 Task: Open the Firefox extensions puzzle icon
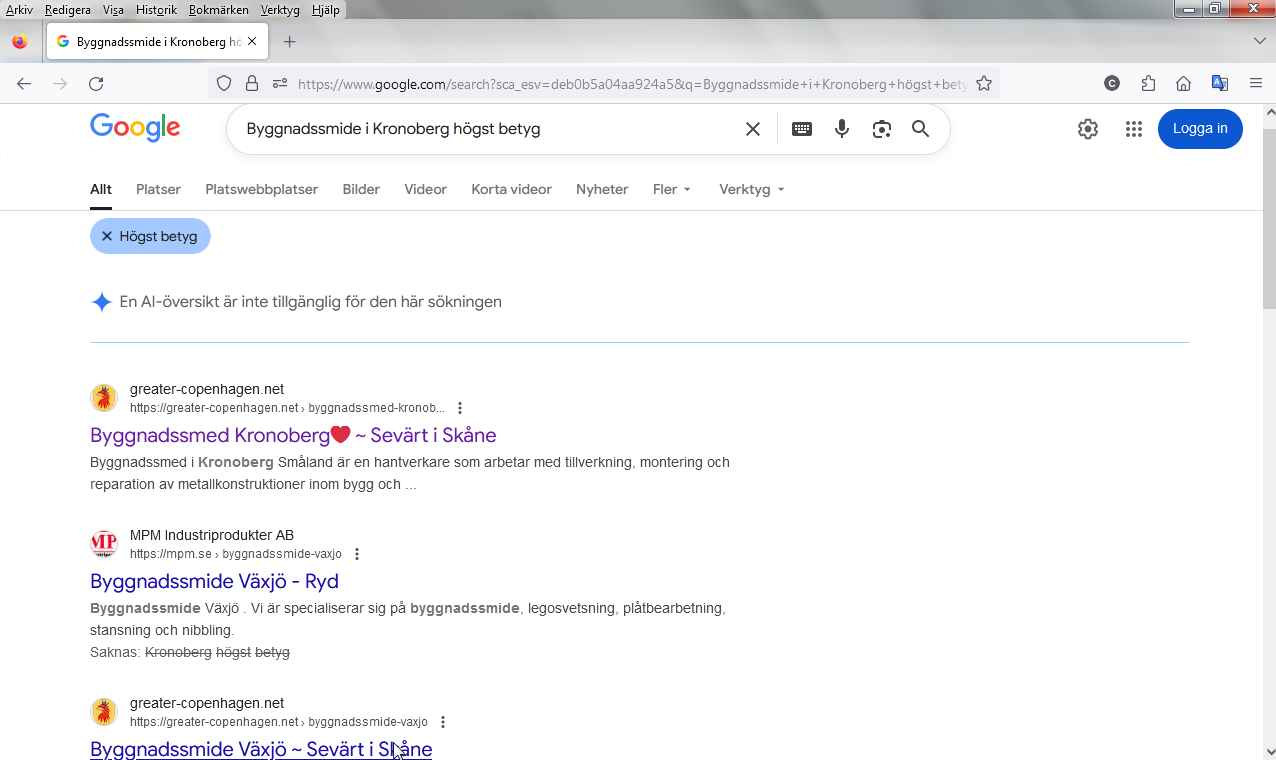(1148, 84)
